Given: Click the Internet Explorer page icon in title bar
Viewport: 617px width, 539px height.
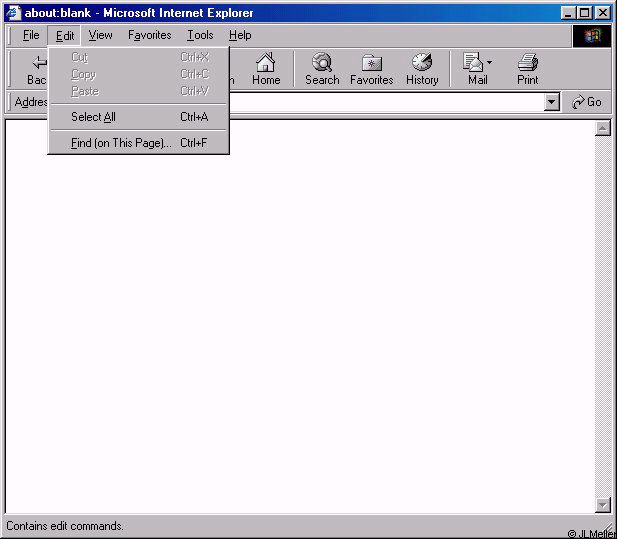Looking at the screenshot, I should tap(13, 13).
